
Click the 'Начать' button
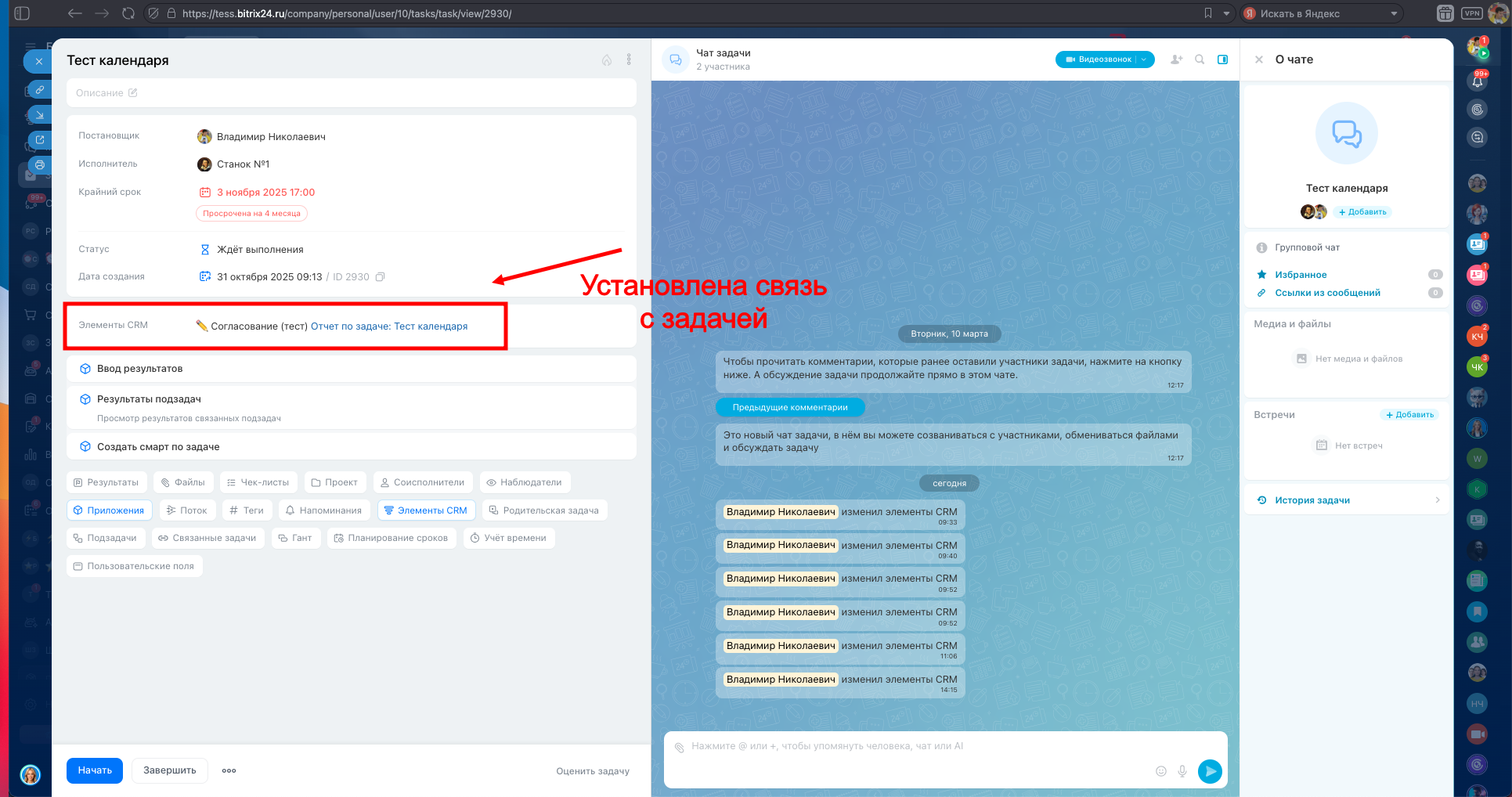coord(95,770)
